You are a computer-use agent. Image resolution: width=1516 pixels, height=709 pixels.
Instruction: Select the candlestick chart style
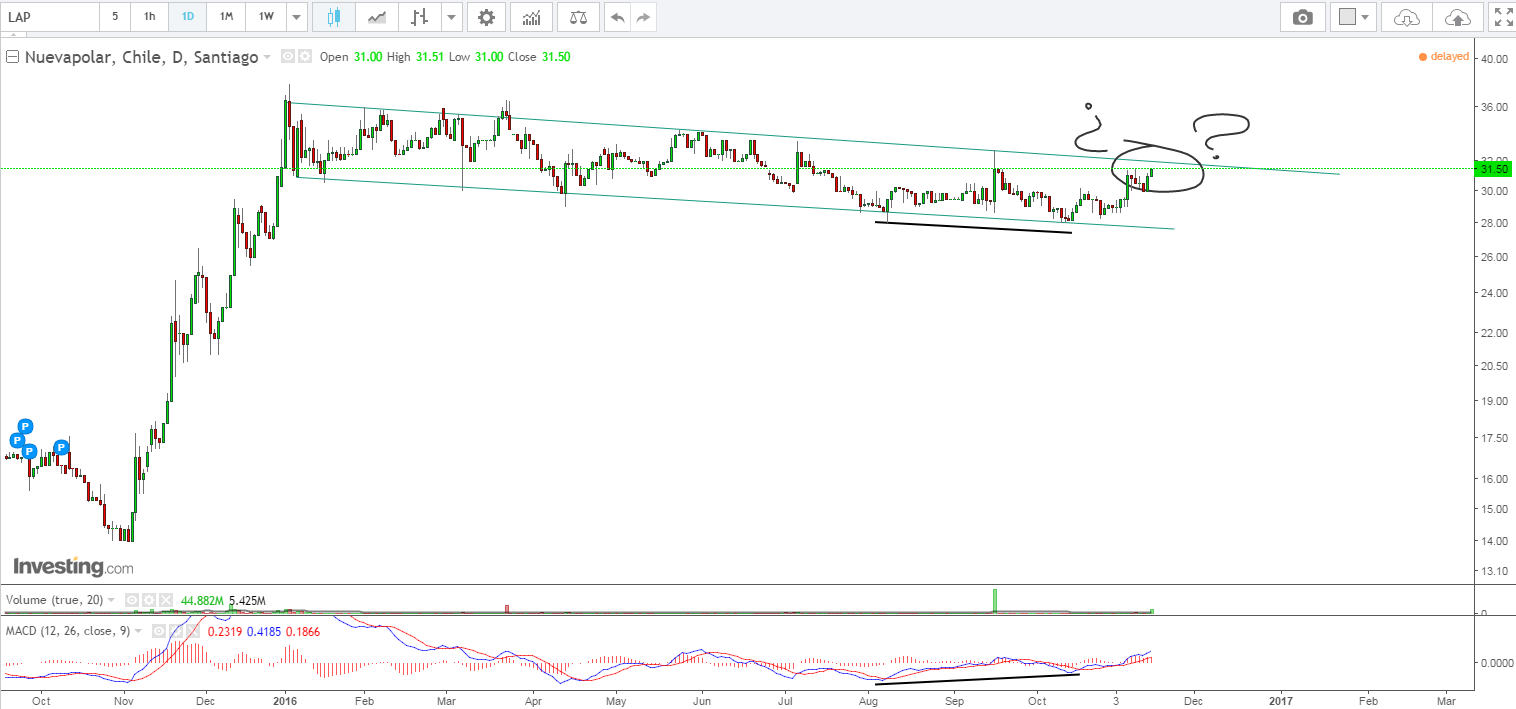(334, 17)
